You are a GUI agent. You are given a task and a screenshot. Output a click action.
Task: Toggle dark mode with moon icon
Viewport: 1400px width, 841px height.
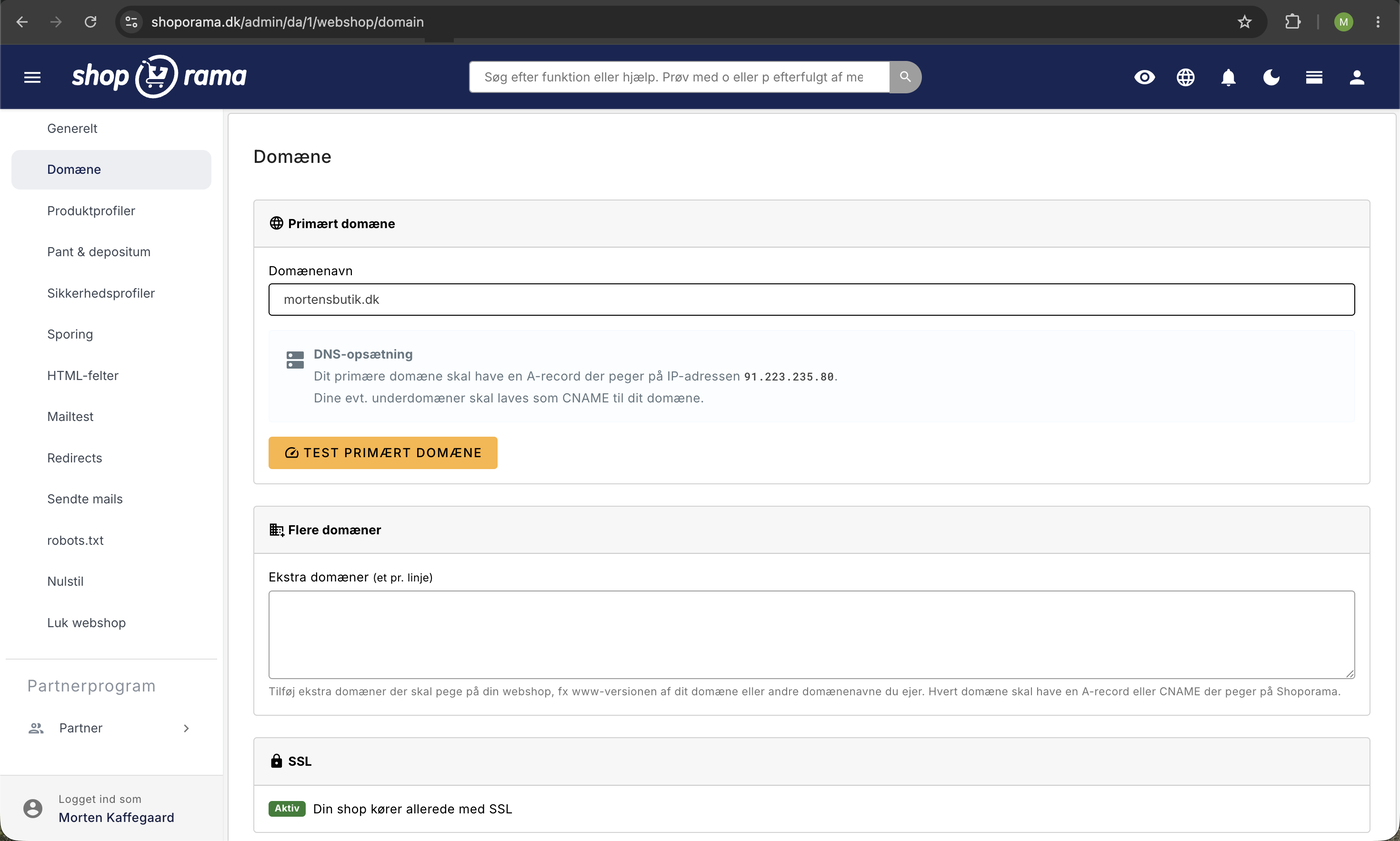pyautogui.click(x=1272, y=77)
